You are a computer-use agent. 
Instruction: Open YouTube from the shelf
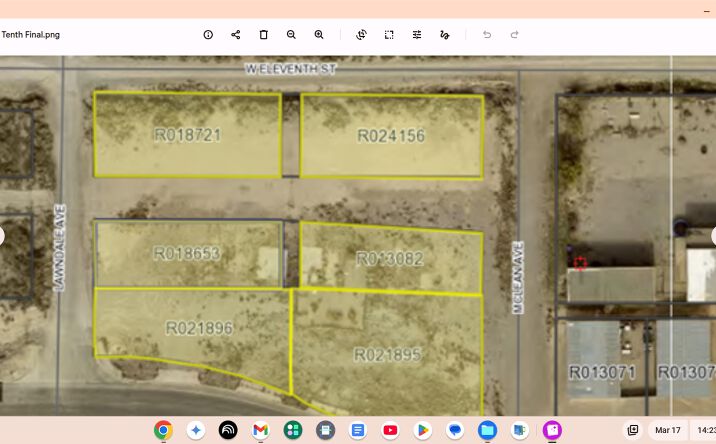click(x=390, y=430)
